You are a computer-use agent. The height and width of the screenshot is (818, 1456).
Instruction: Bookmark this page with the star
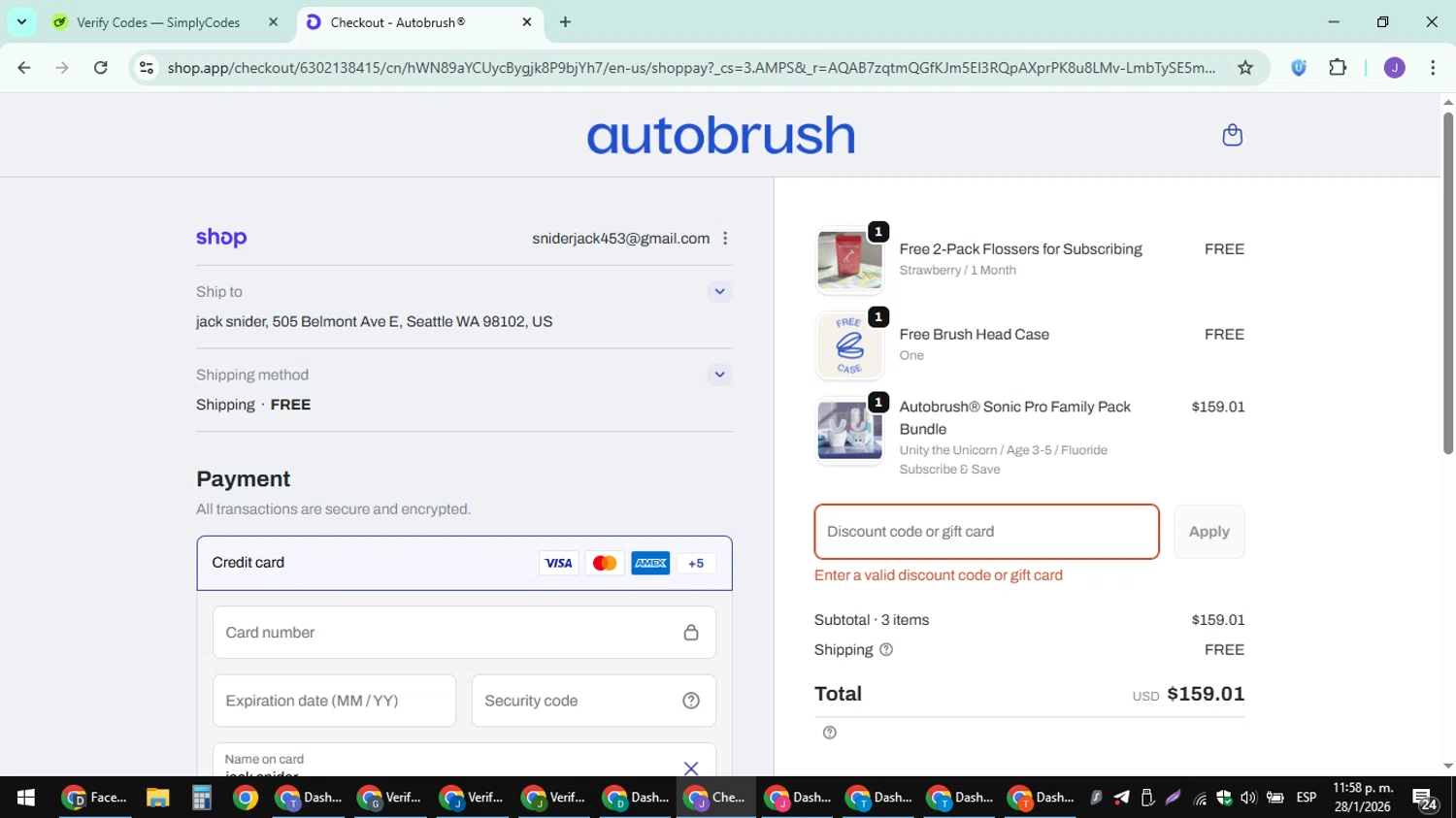pos(1245,67)
